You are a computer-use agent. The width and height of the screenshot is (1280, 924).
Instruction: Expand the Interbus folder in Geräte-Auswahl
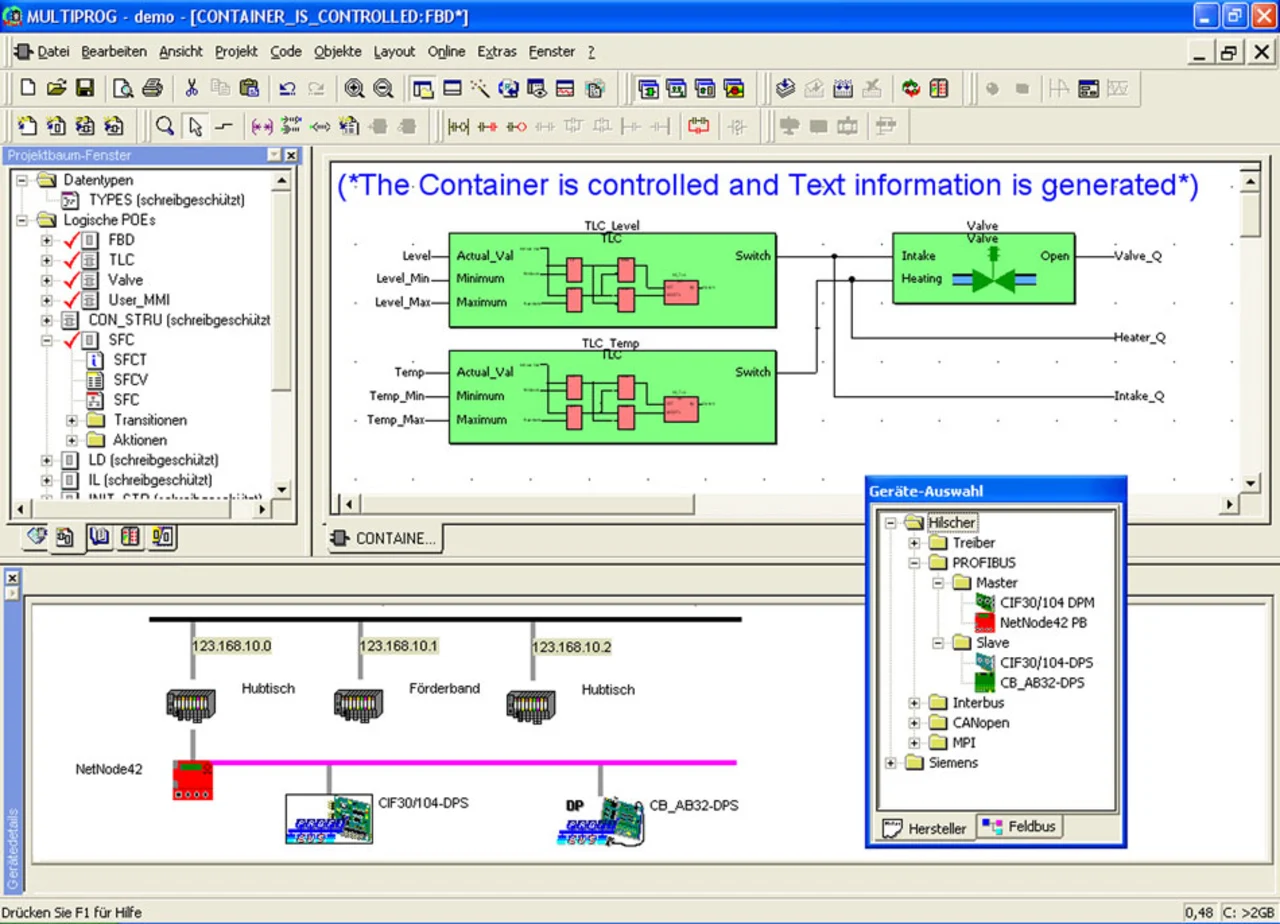(x=913, y=703)
